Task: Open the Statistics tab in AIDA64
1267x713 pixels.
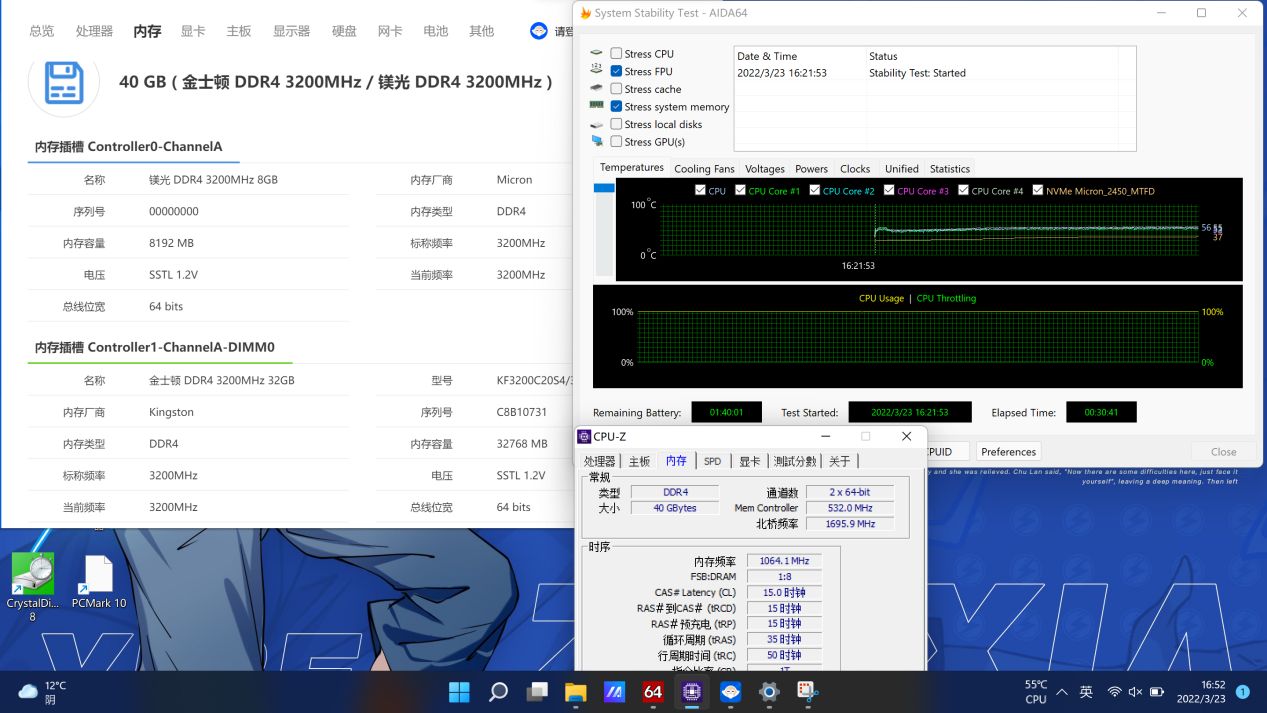Action: coord(949,169)
